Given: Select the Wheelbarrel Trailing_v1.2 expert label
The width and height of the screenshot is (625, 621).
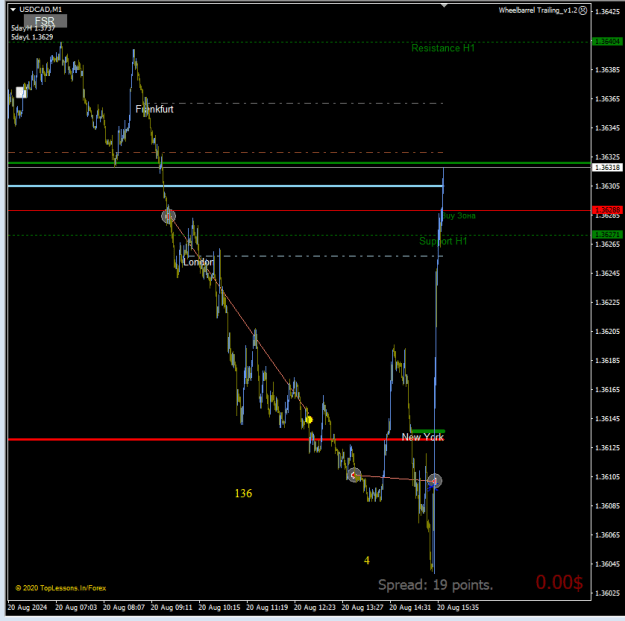Looking at the screenshot, I should click(x=538, y=10).
